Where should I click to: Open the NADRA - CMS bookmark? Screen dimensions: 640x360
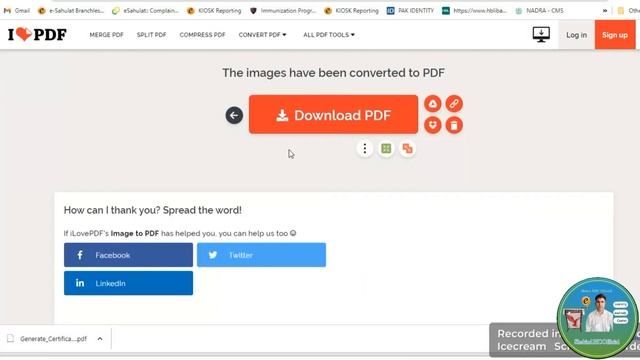point(539,11)
